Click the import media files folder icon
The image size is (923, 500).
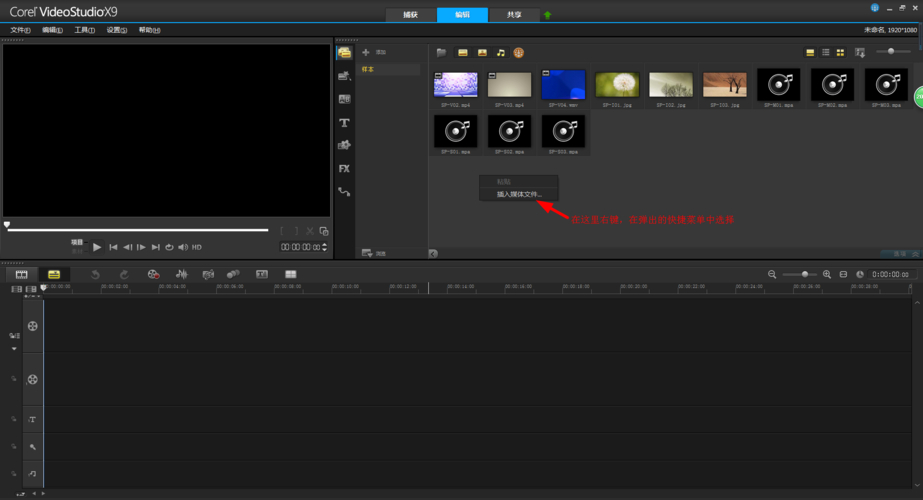[x=441, y=52]
